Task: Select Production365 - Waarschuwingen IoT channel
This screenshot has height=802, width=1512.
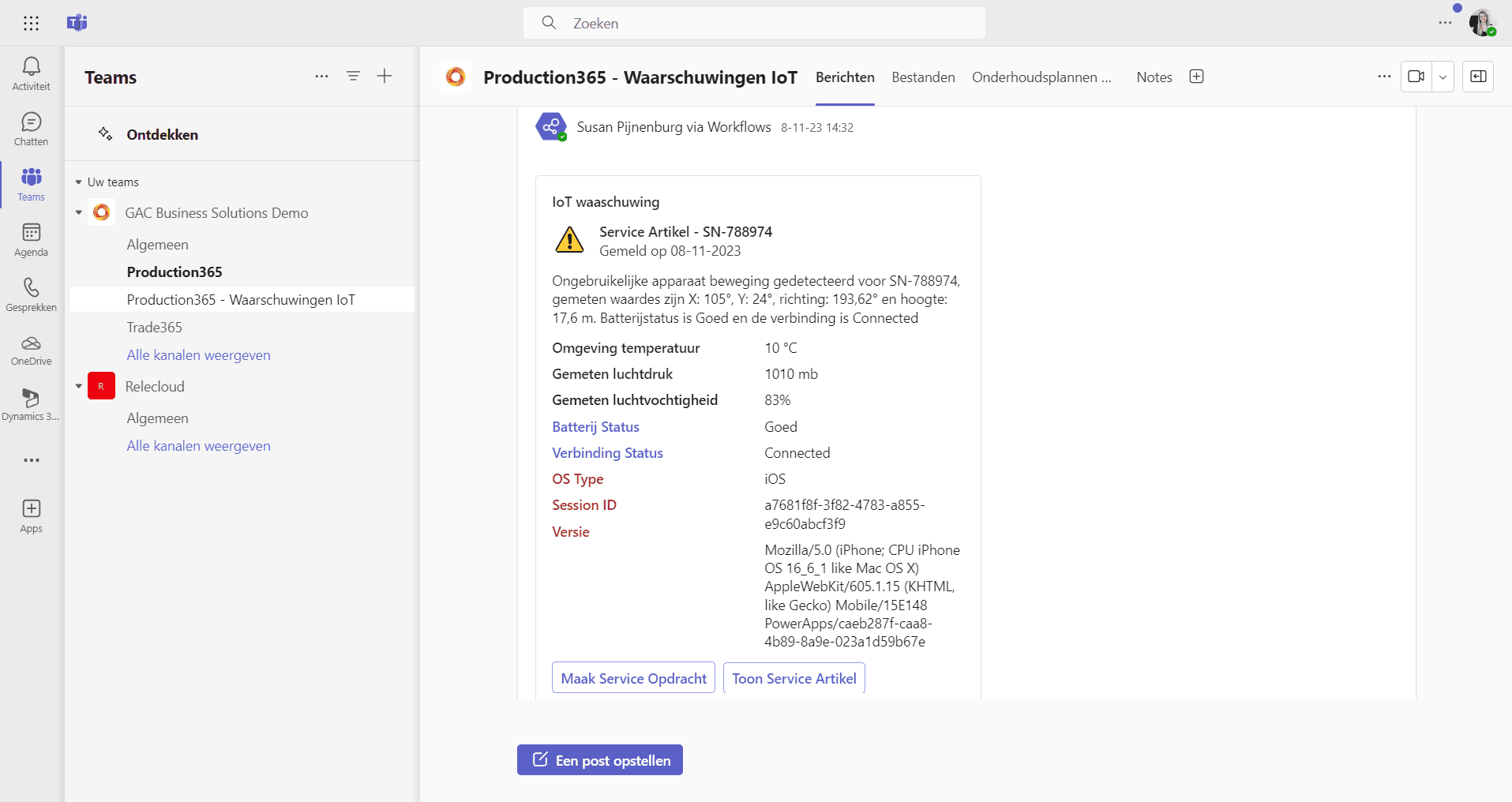Action: pyautogui.click(x=242, y=299)
